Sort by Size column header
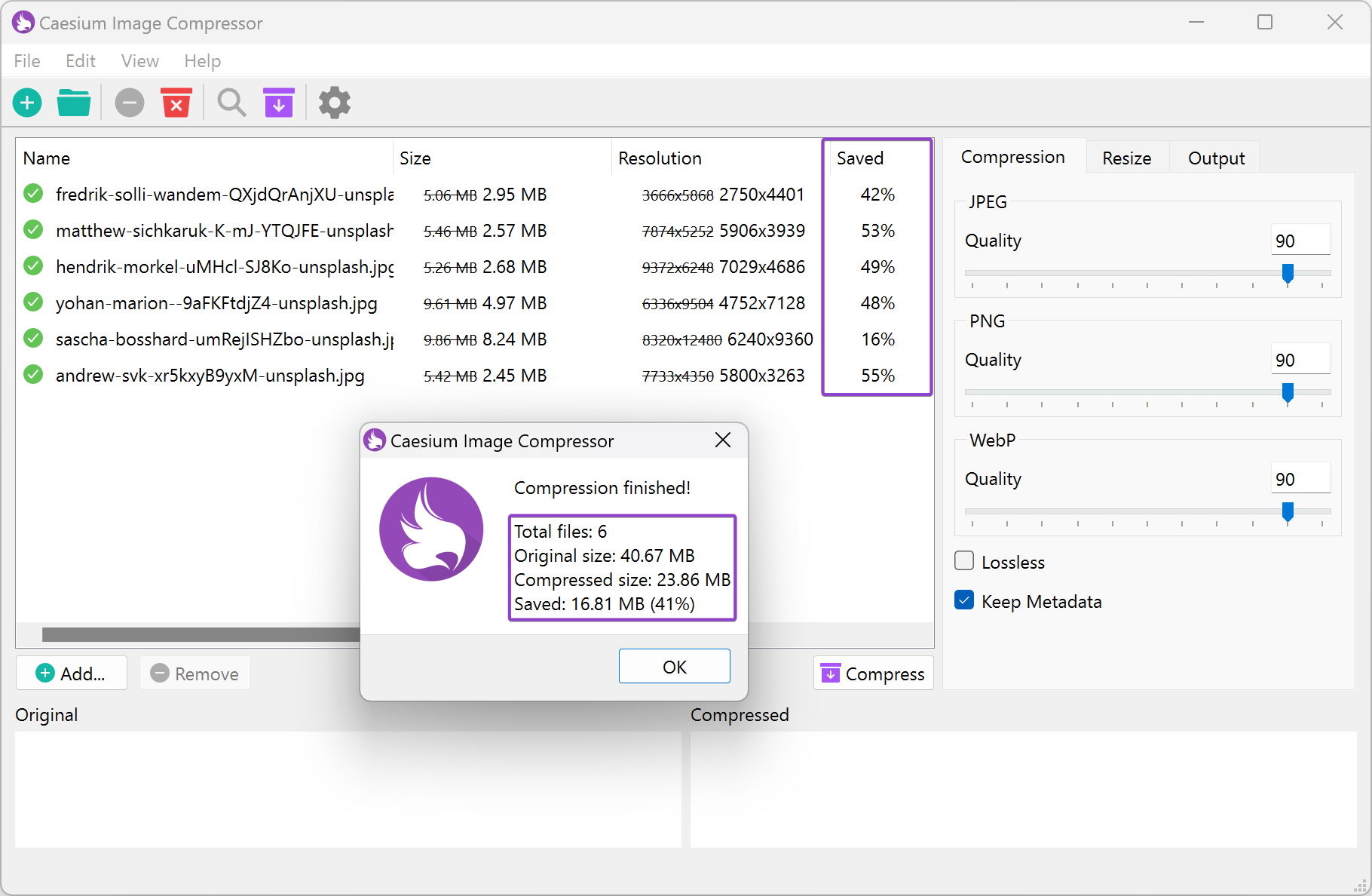The image size is (1372, 896). [502, 158]
